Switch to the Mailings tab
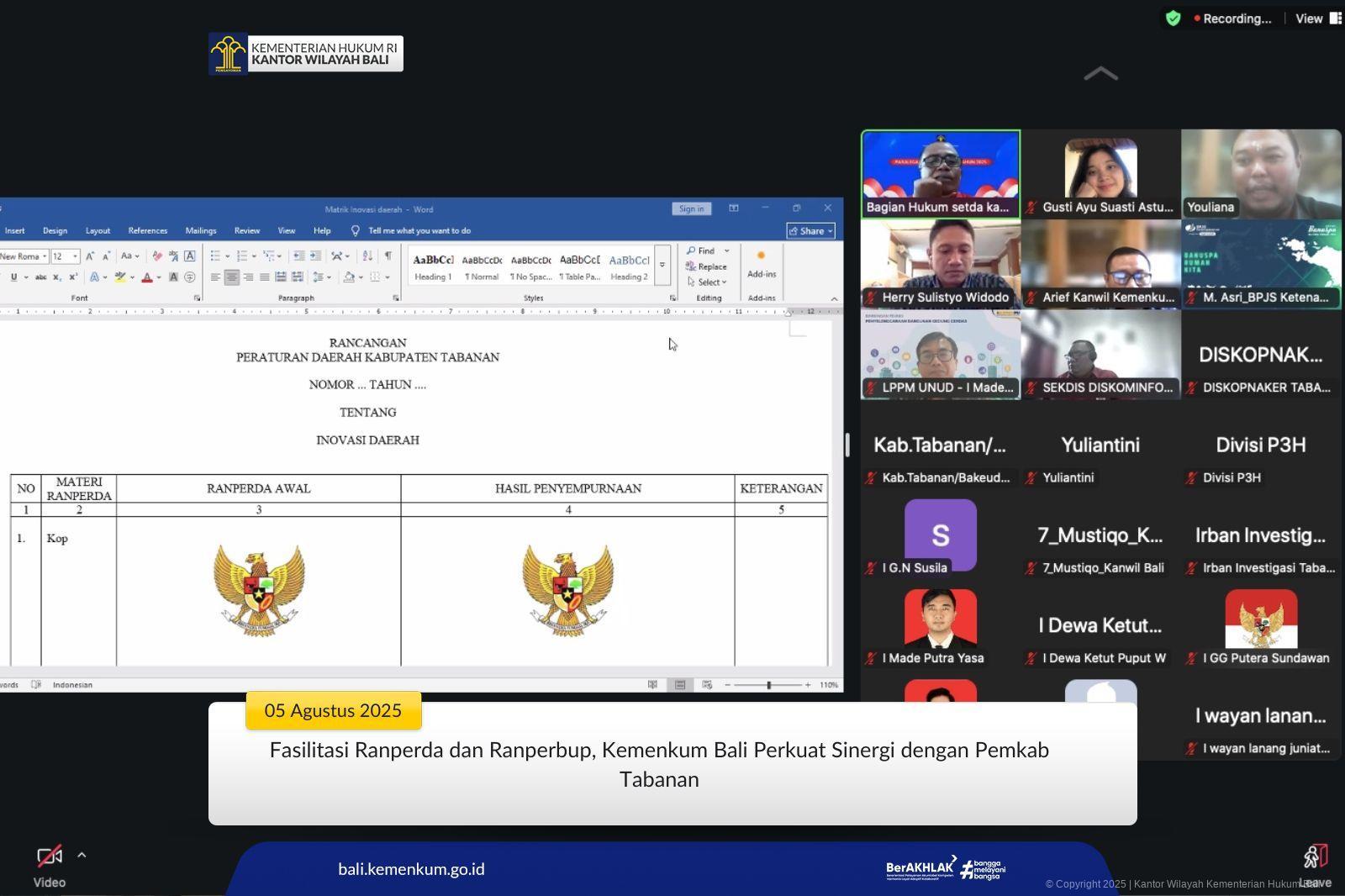1345x896 pixels. (x=200, y=230)
